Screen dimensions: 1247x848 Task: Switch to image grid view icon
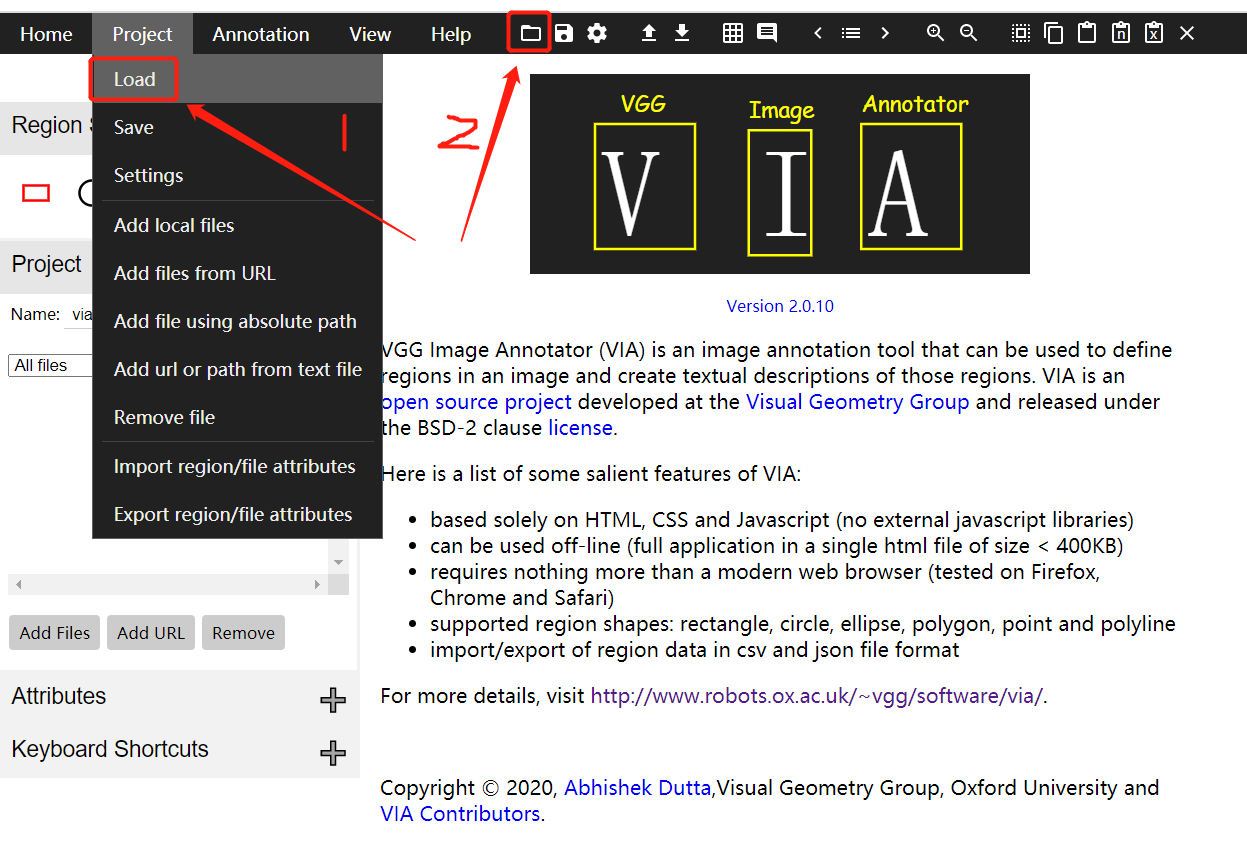point(732,32)
